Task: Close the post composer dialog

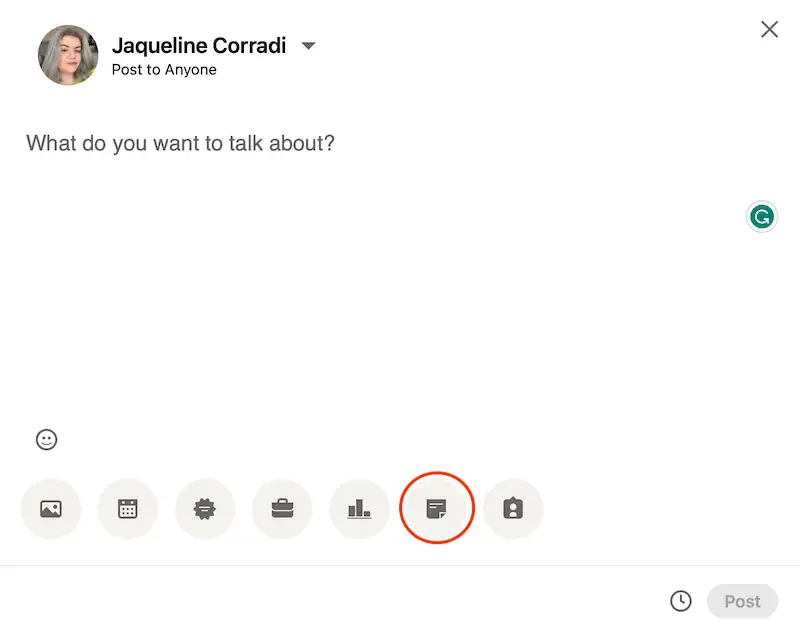Action: 769,29
